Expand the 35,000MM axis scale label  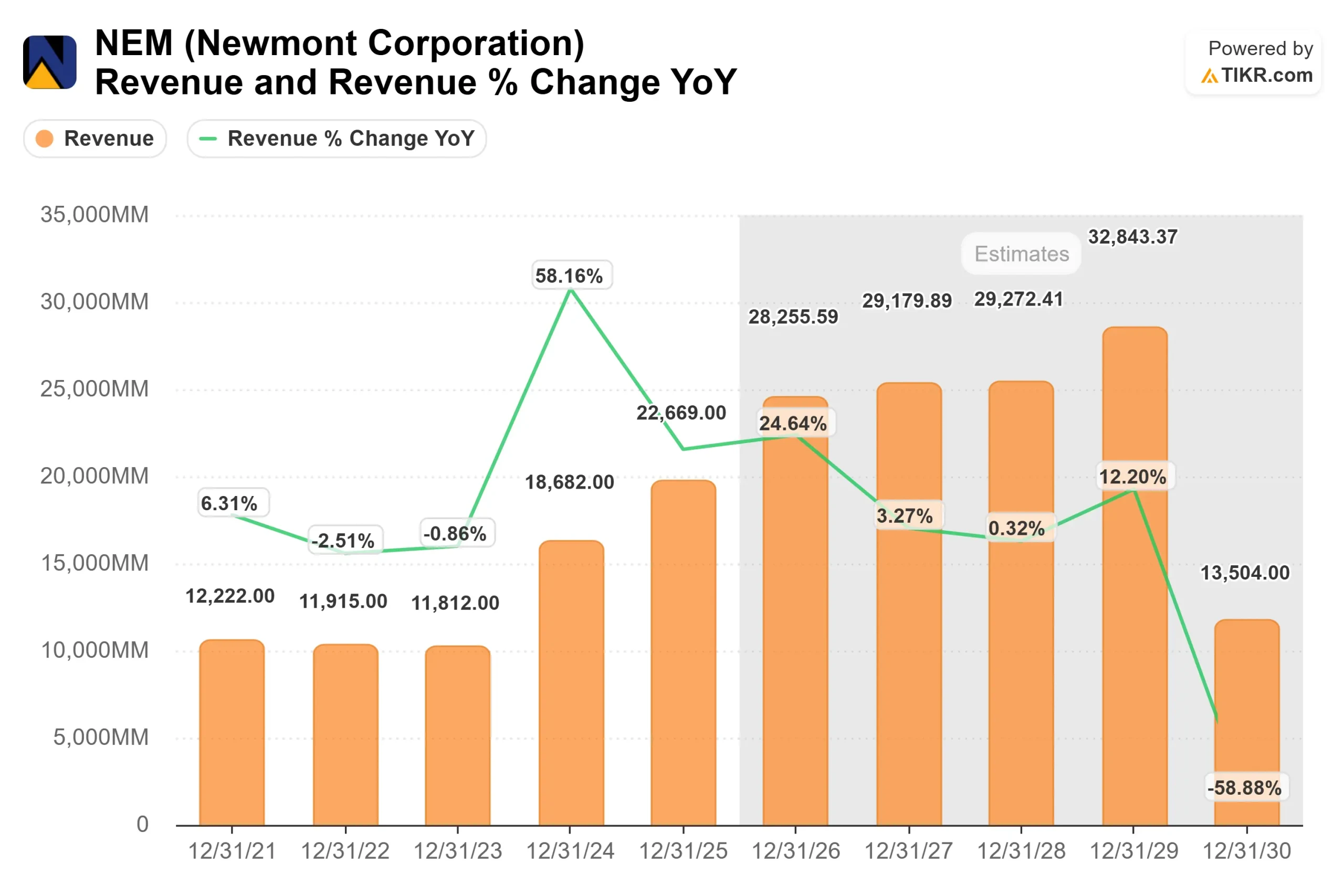[95, 215]
